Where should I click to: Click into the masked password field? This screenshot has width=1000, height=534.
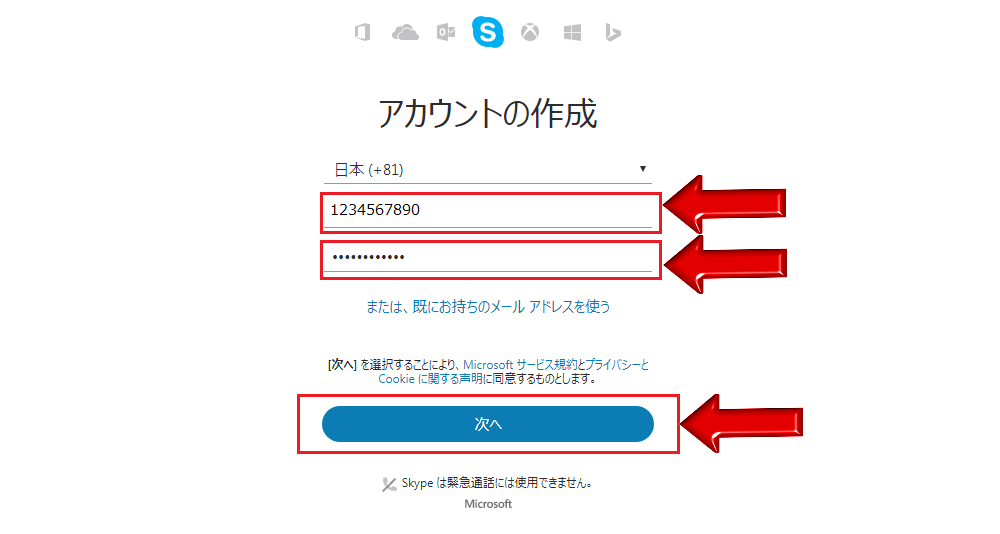tap(488, 258)
